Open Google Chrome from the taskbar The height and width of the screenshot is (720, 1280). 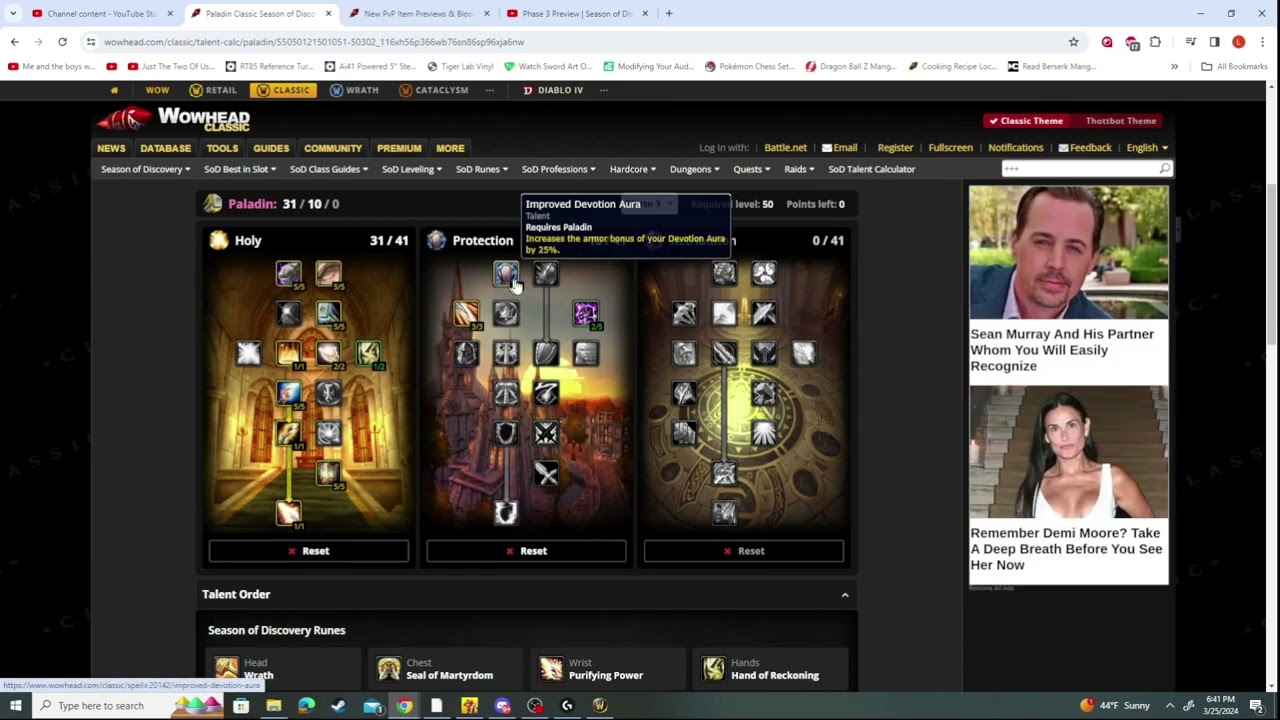pyautogui.click(x=404, y=705)
